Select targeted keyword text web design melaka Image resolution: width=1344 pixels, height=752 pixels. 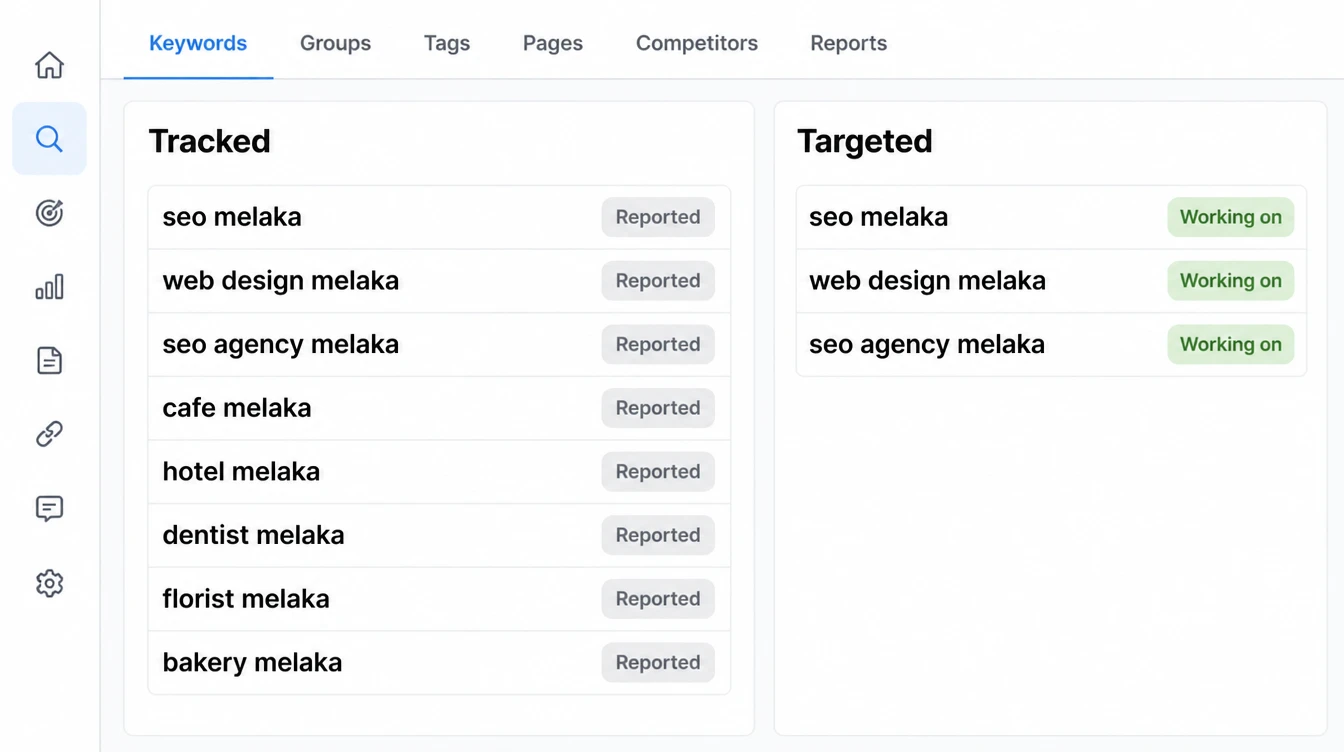coord(927,281)
